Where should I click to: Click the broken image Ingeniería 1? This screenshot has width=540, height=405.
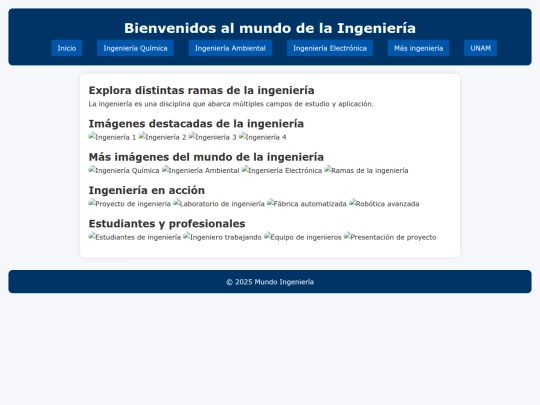[x=112, y=137]
